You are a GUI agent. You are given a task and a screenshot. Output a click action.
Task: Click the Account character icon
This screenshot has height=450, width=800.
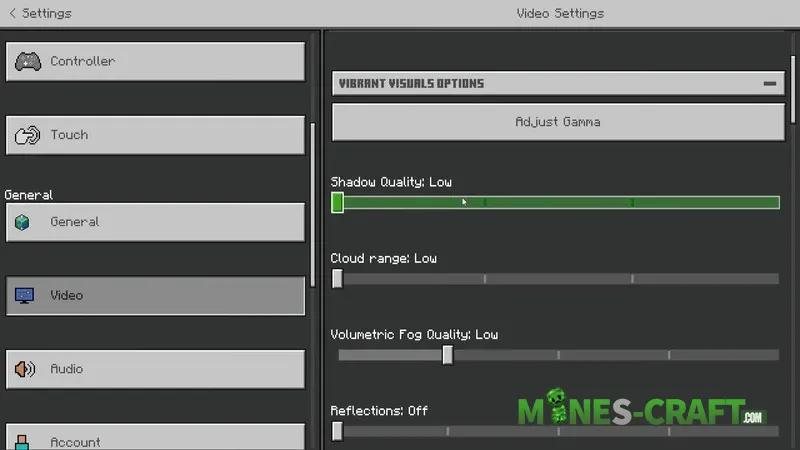(x=22, y=442)
